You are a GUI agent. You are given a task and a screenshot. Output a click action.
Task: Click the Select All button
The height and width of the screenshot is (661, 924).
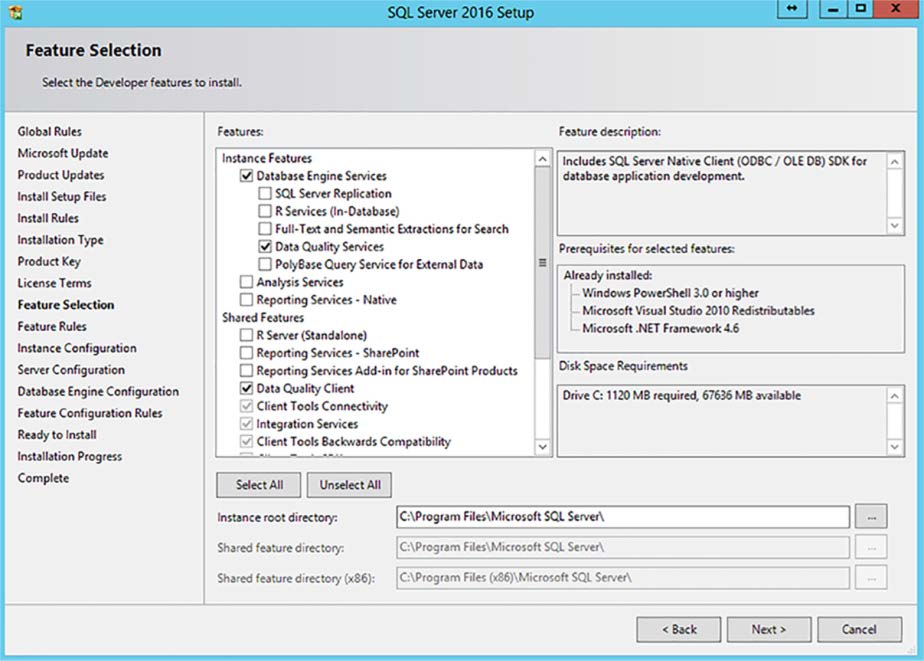256,485
